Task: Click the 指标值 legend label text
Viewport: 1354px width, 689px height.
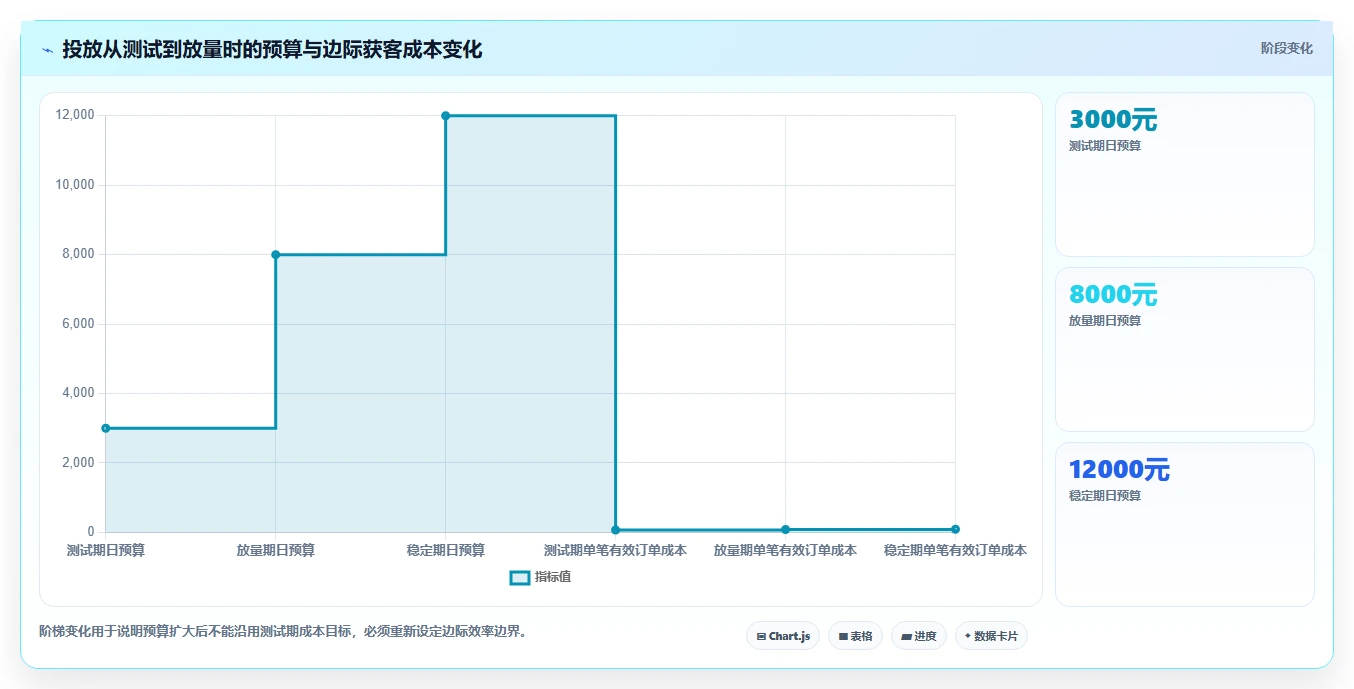Action: click(x=553, y=577)
